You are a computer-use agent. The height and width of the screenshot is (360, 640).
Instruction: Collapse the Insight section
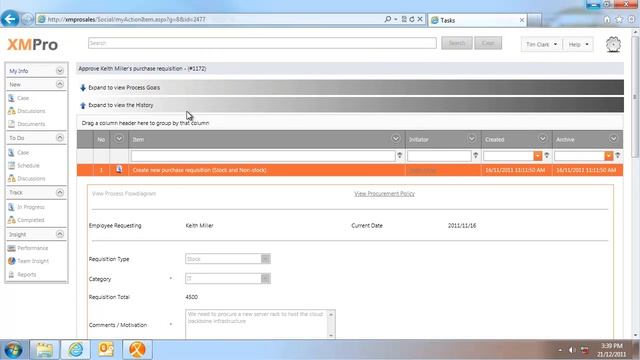[60, 234]
